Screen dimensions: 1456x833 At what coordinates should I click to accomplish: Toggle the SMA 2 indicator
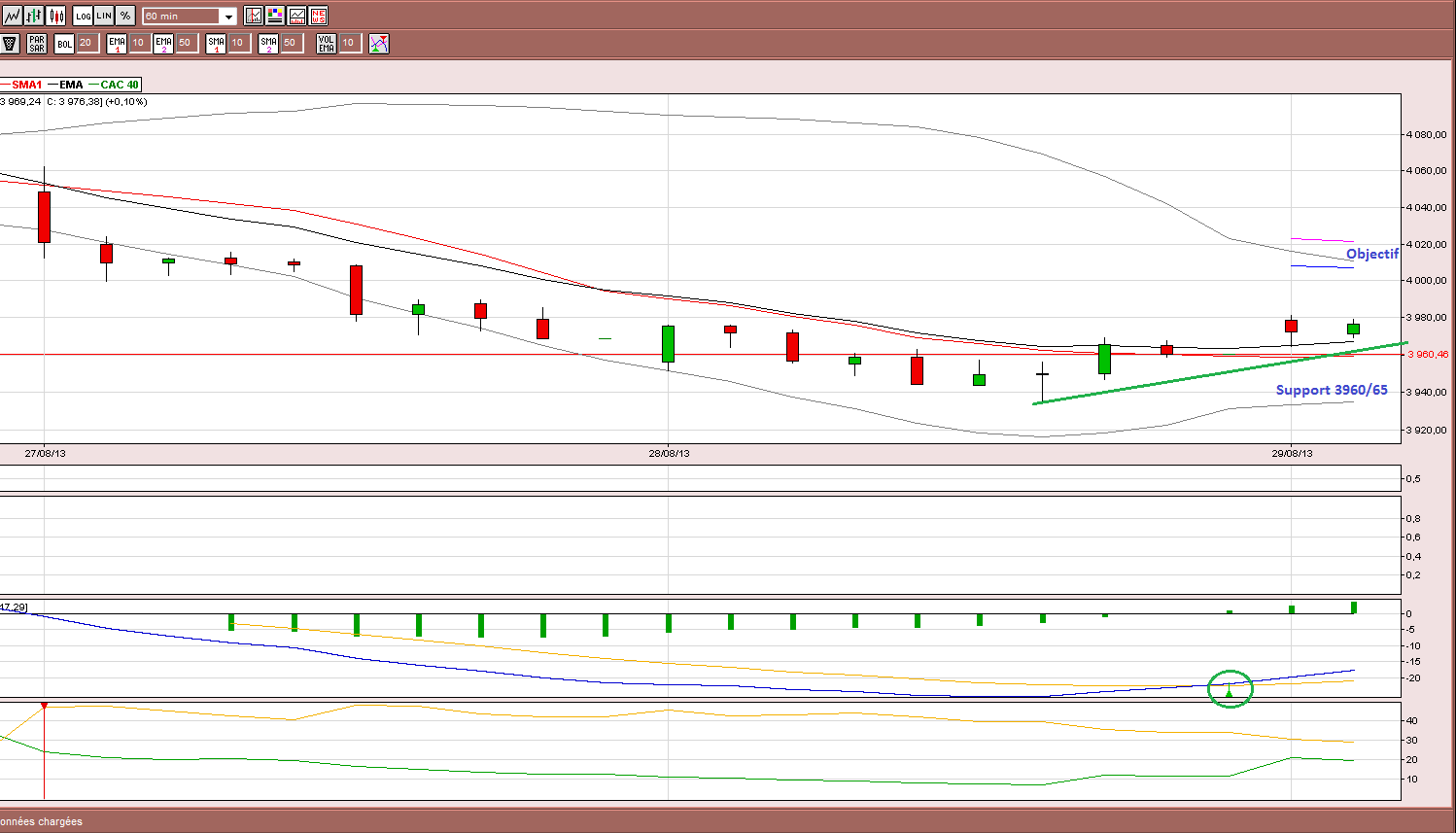point(268,43)
